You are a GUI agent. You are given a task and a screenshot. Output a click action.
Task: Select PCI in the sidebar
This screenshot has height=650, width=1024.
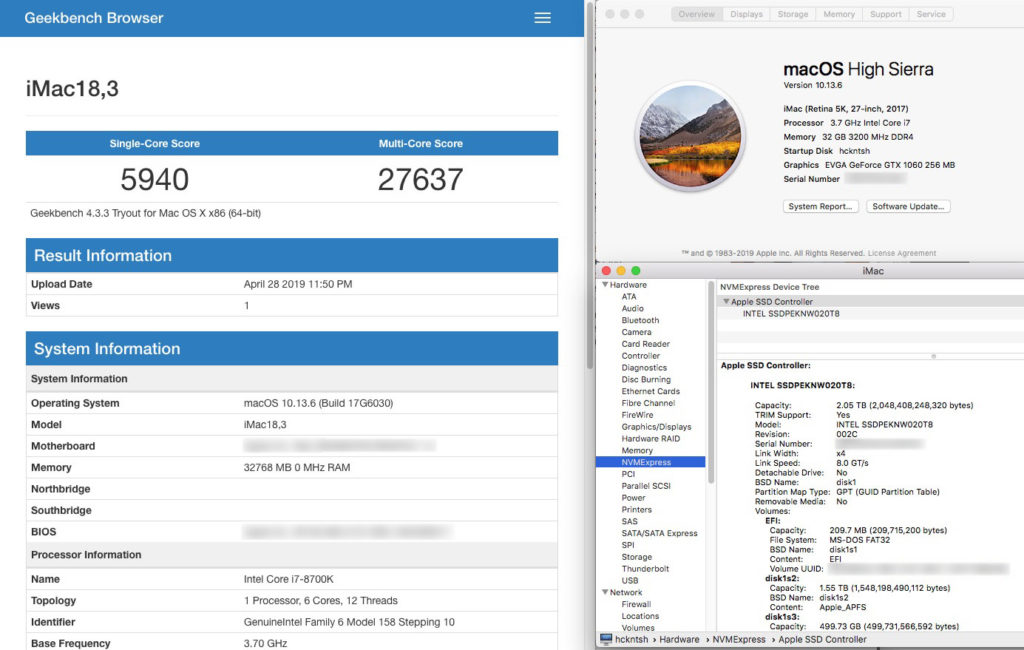click(628, 474)
